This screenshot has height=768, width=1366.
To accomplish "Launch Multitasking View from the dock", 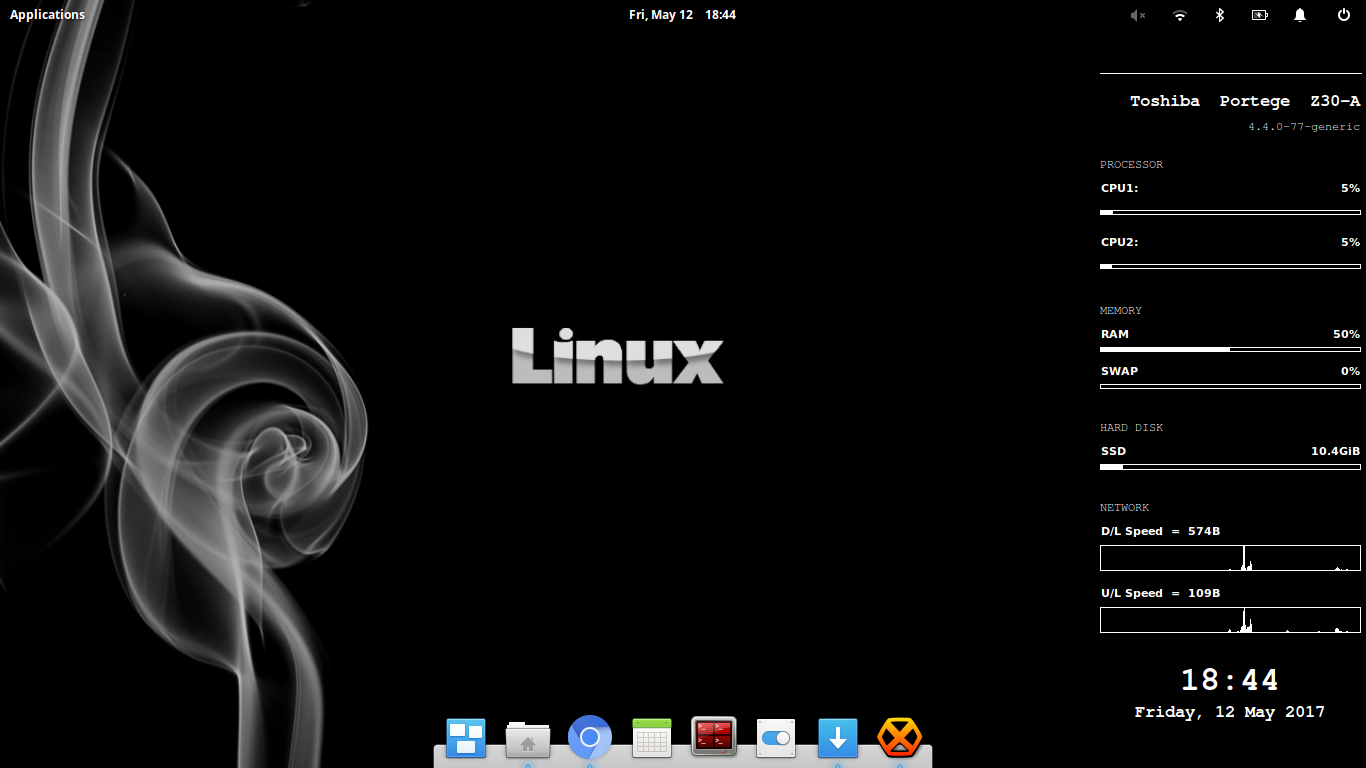I will coord(466,738).
